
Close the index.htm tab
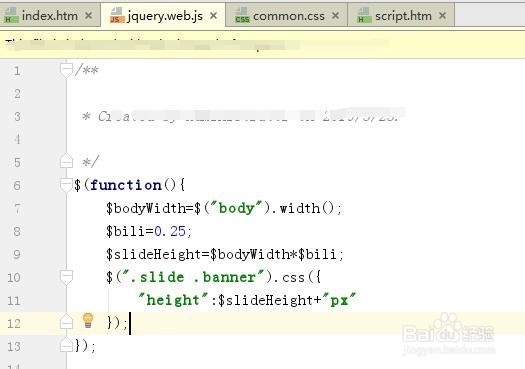pyautogui.click(x=88, y=15)
